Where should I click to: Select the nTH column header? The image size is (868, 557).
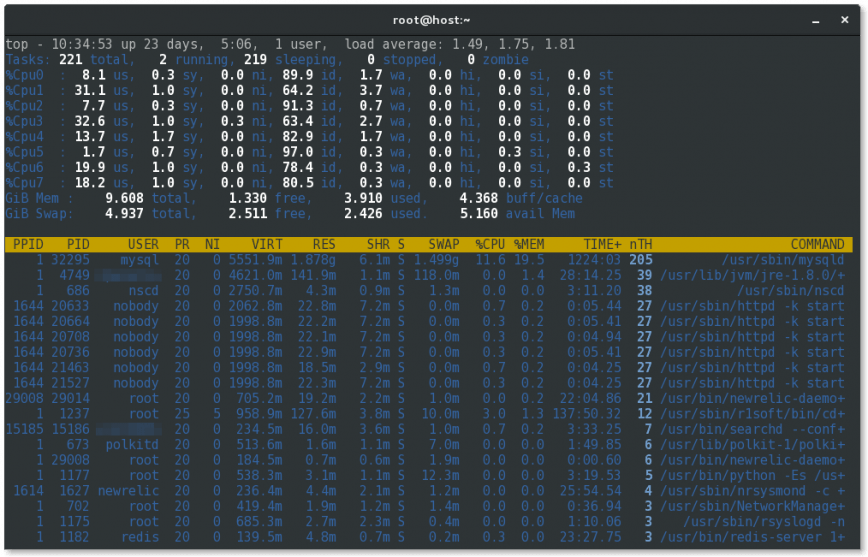[x=640, y=245]
